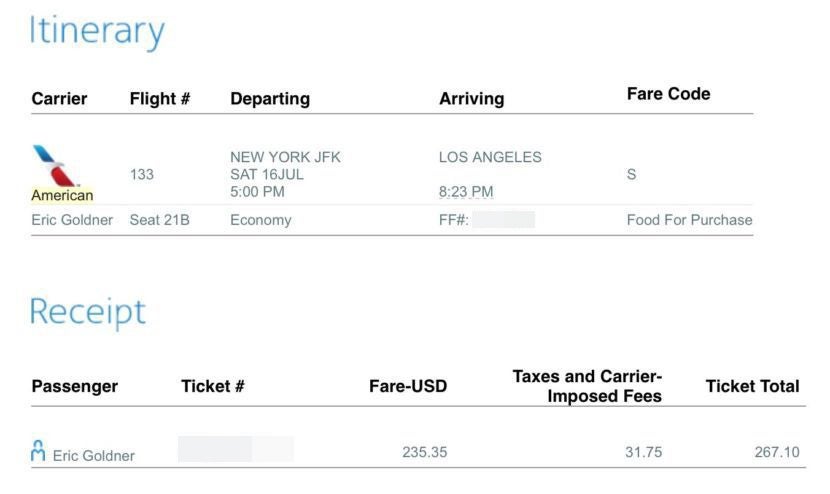830x494 pixels.
Task: Click the 267.10 ticket total amount
Action: click(777, 452)
